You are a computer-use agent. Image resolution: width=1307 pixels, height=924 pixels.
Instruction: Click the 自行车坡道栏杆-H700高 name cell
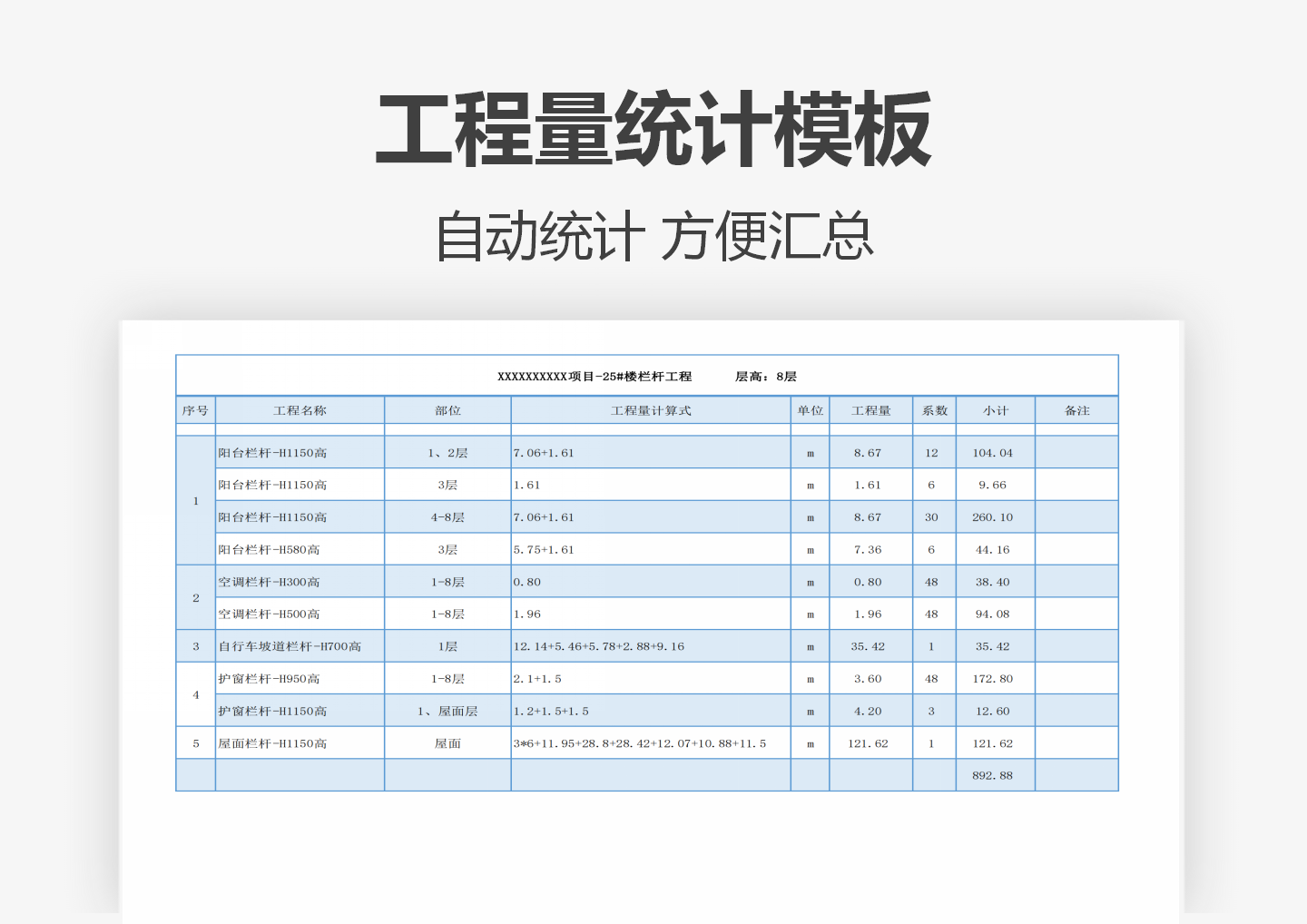pos(290,646)
